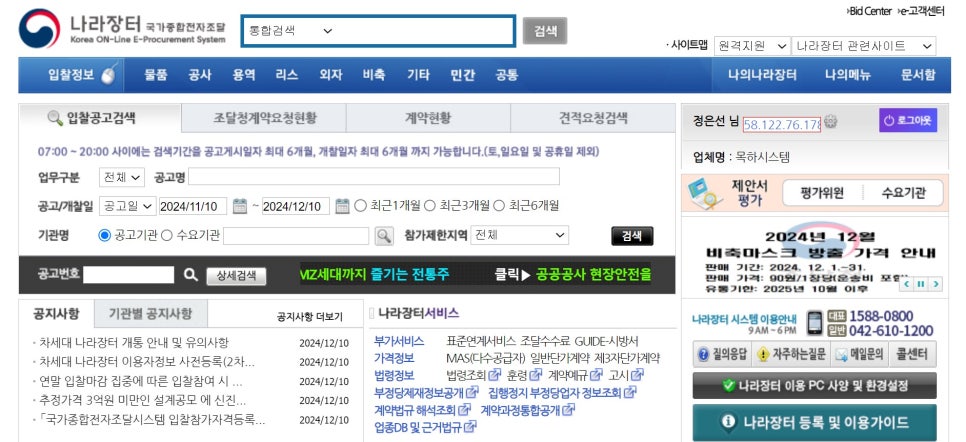Screen dimensions: 966x442
Task: Click the external link icon after 업종DB 및 근거법규
Action: click(470, 427)
